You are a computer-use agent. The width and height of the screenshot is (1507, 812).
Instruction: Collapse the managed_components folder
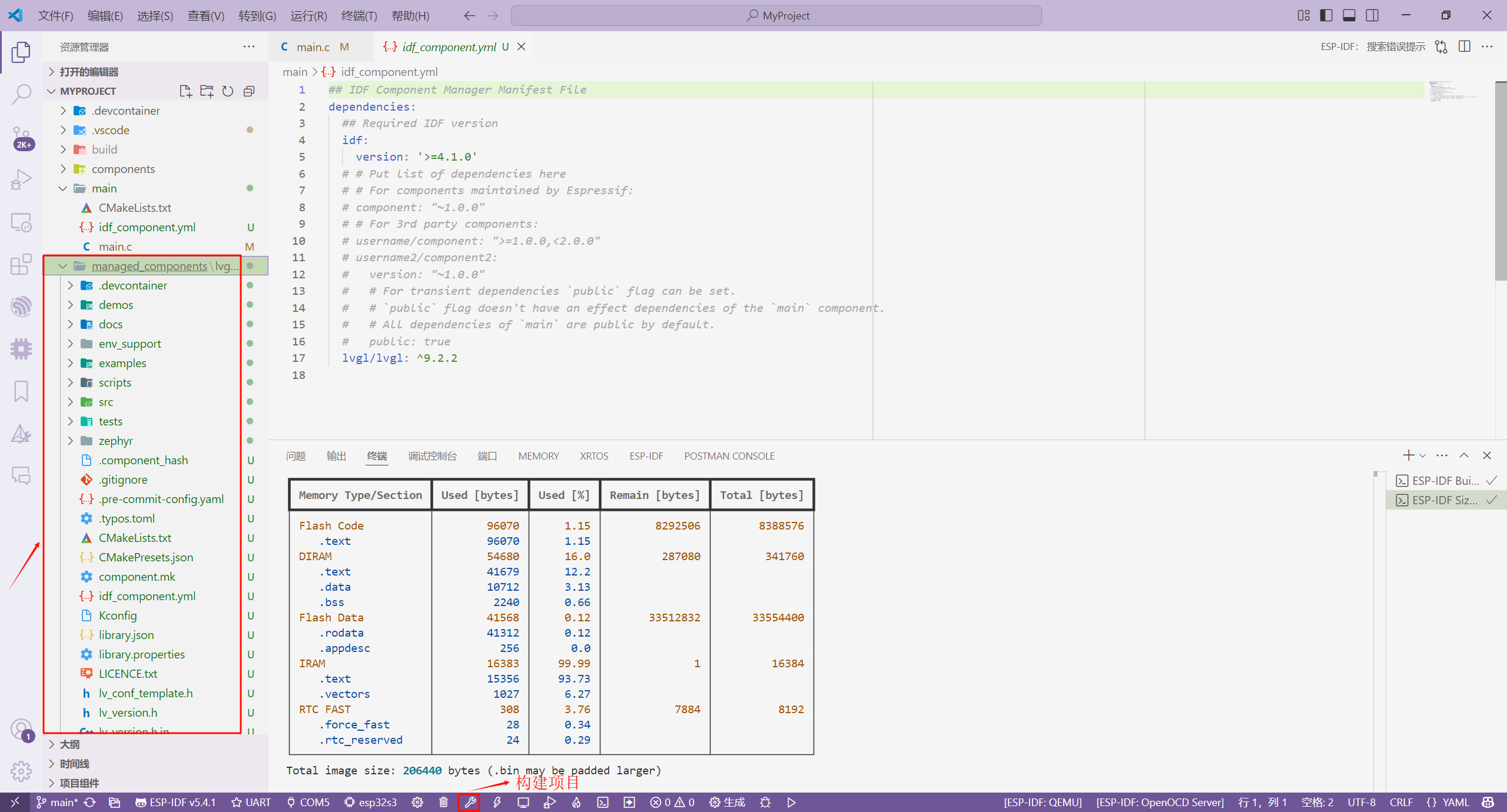[63, 266]
